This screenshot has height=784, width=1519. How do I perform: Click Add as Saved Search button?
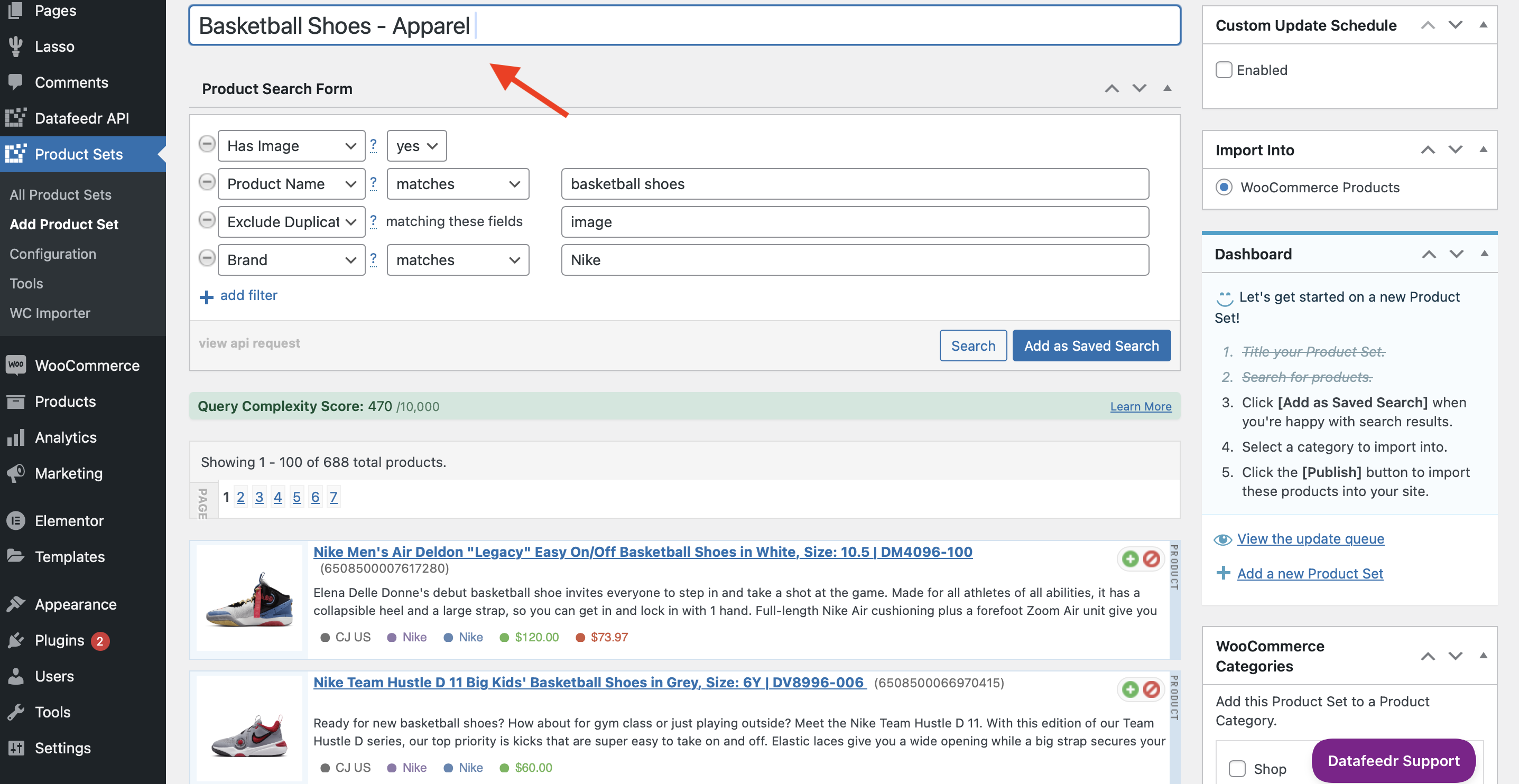pos(1091,346)
